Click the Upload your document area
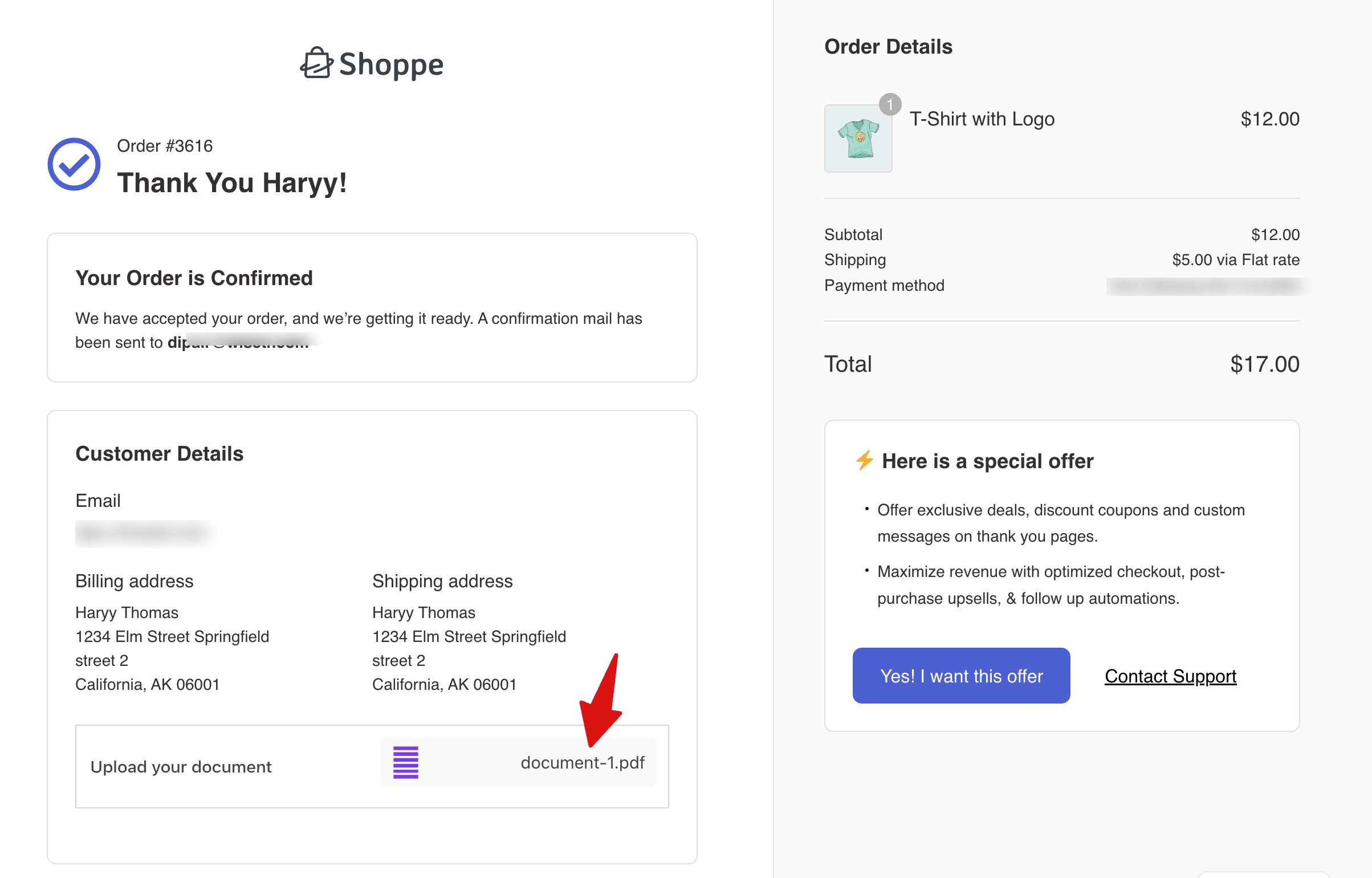This screenshot has height=878, width=1372. [181, 766]
